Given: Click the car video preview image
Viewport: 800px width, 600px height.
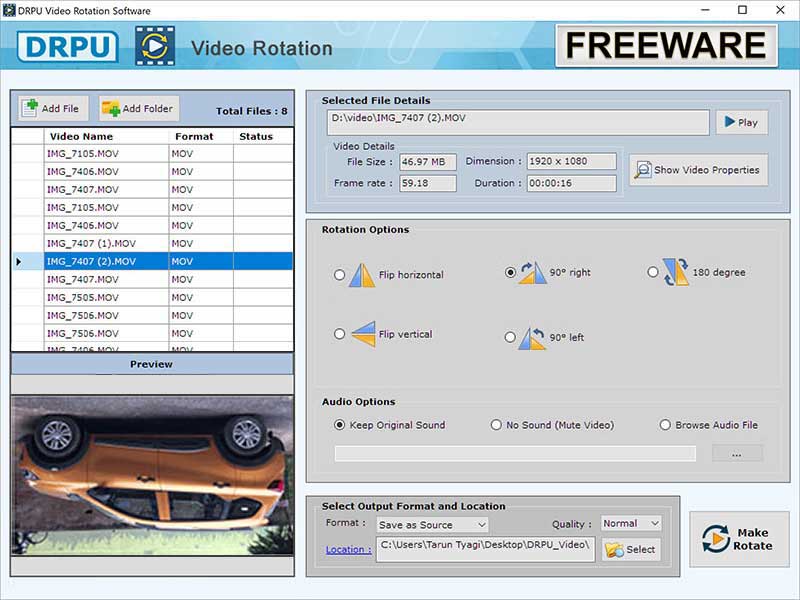Looking at the screenshot, I should (x=152, y=476).
